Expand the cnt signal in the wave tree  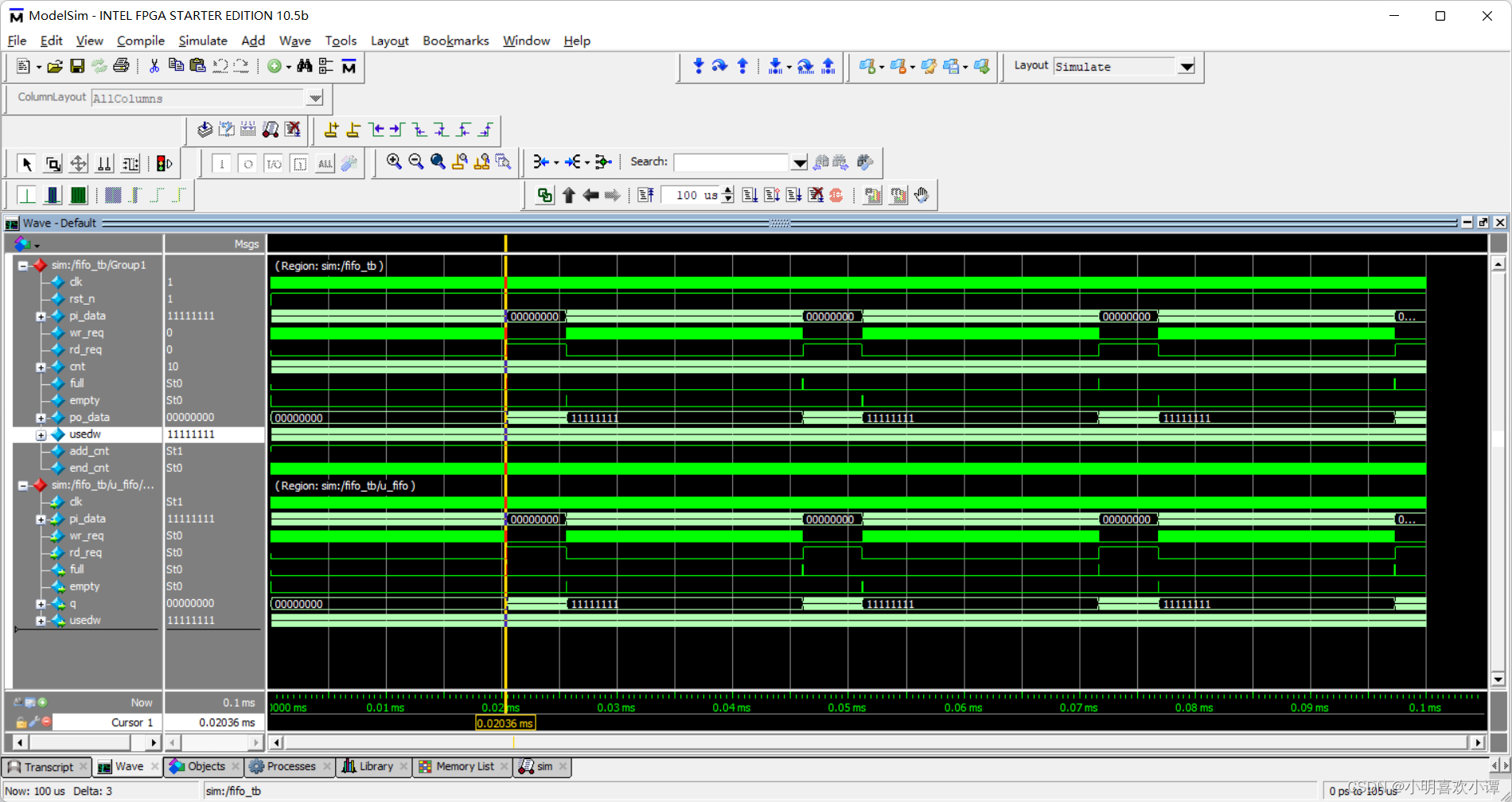[x=41, y=367]
